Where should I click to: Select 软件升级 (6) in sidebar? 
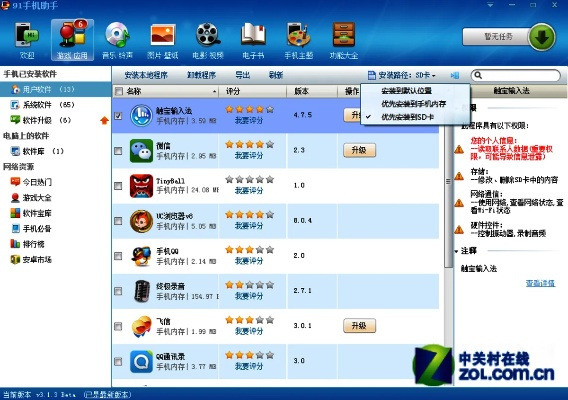click(41, 120)
